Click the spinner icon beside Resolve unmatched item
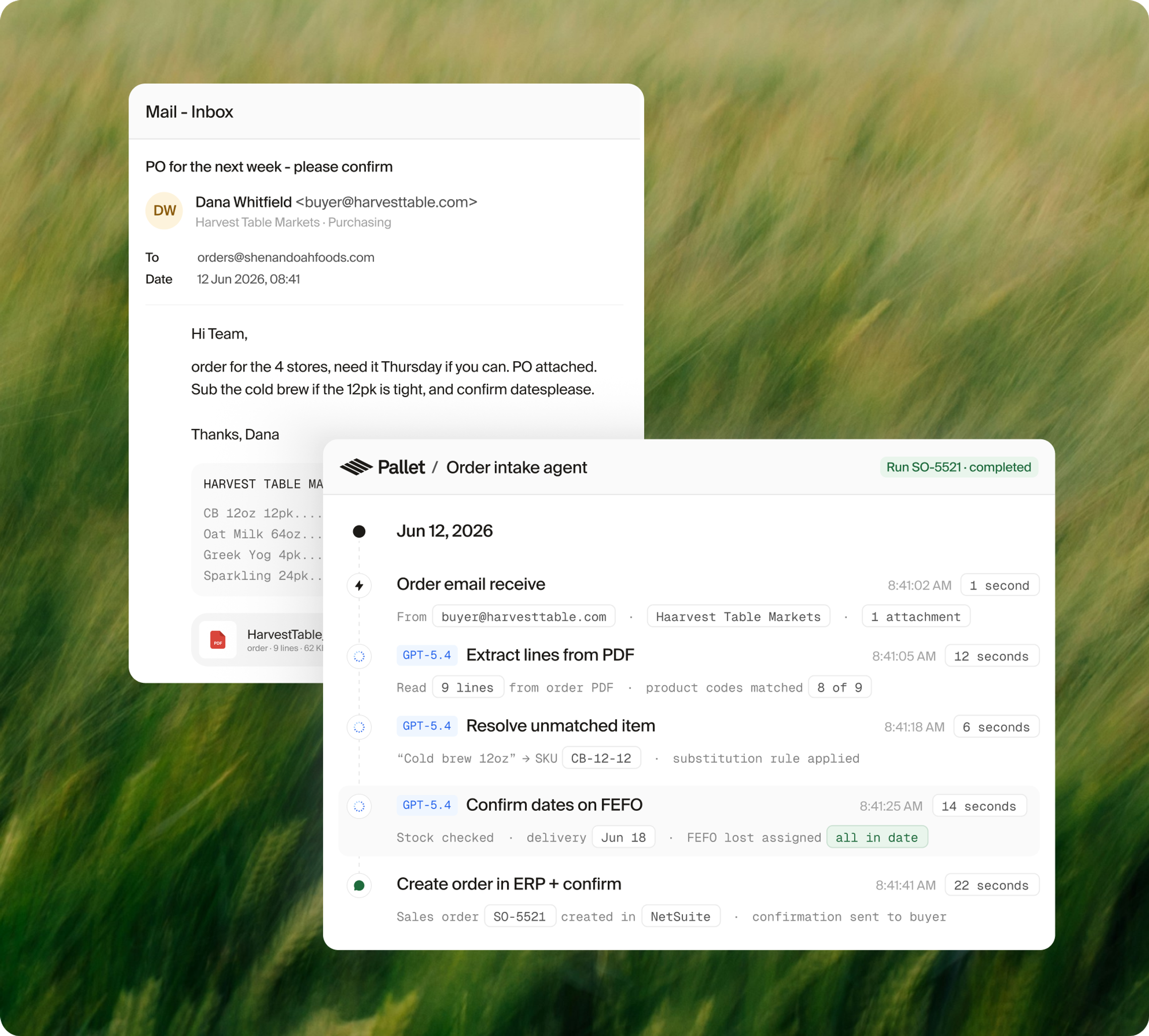The width and height of the screenshot is (1149, 1036). click(x=359, y=727)
